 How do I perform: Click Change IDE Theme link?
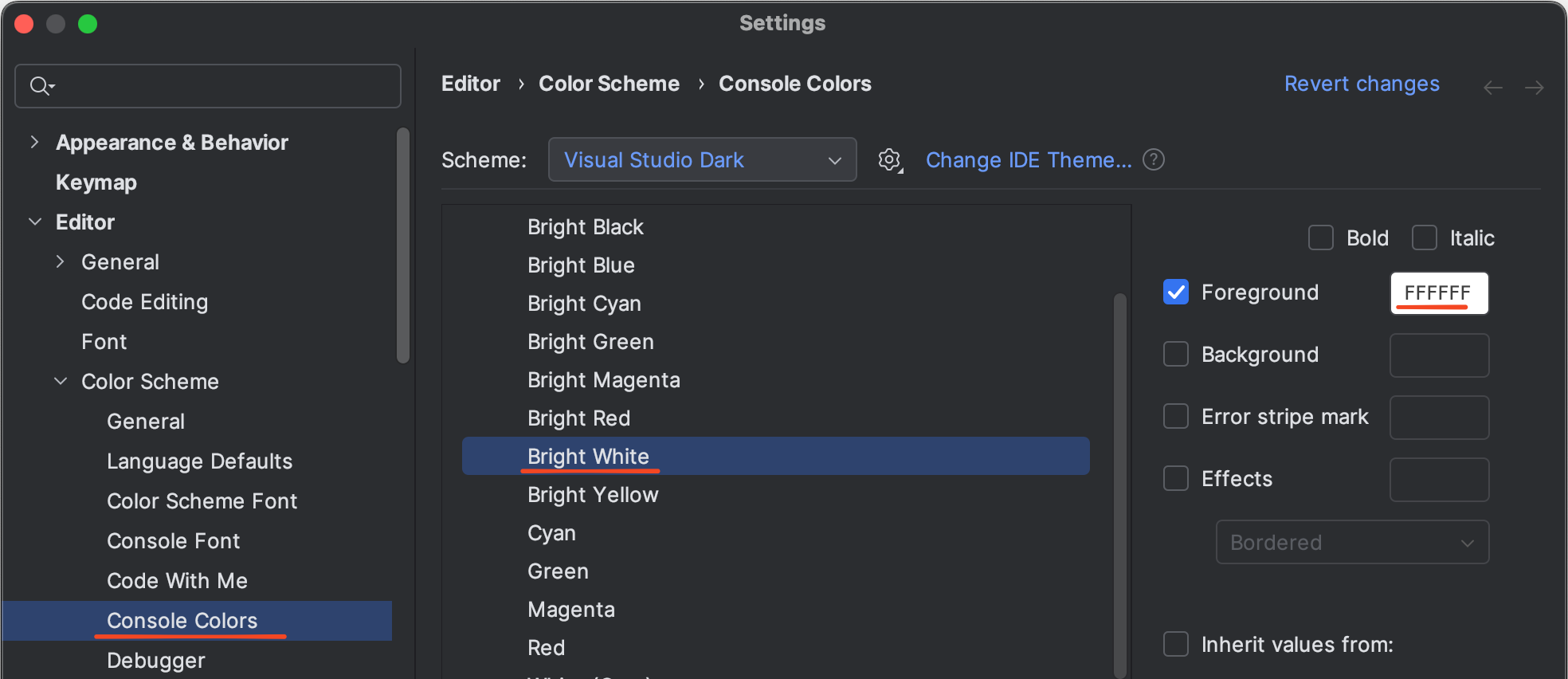(x=1028, y=160)
